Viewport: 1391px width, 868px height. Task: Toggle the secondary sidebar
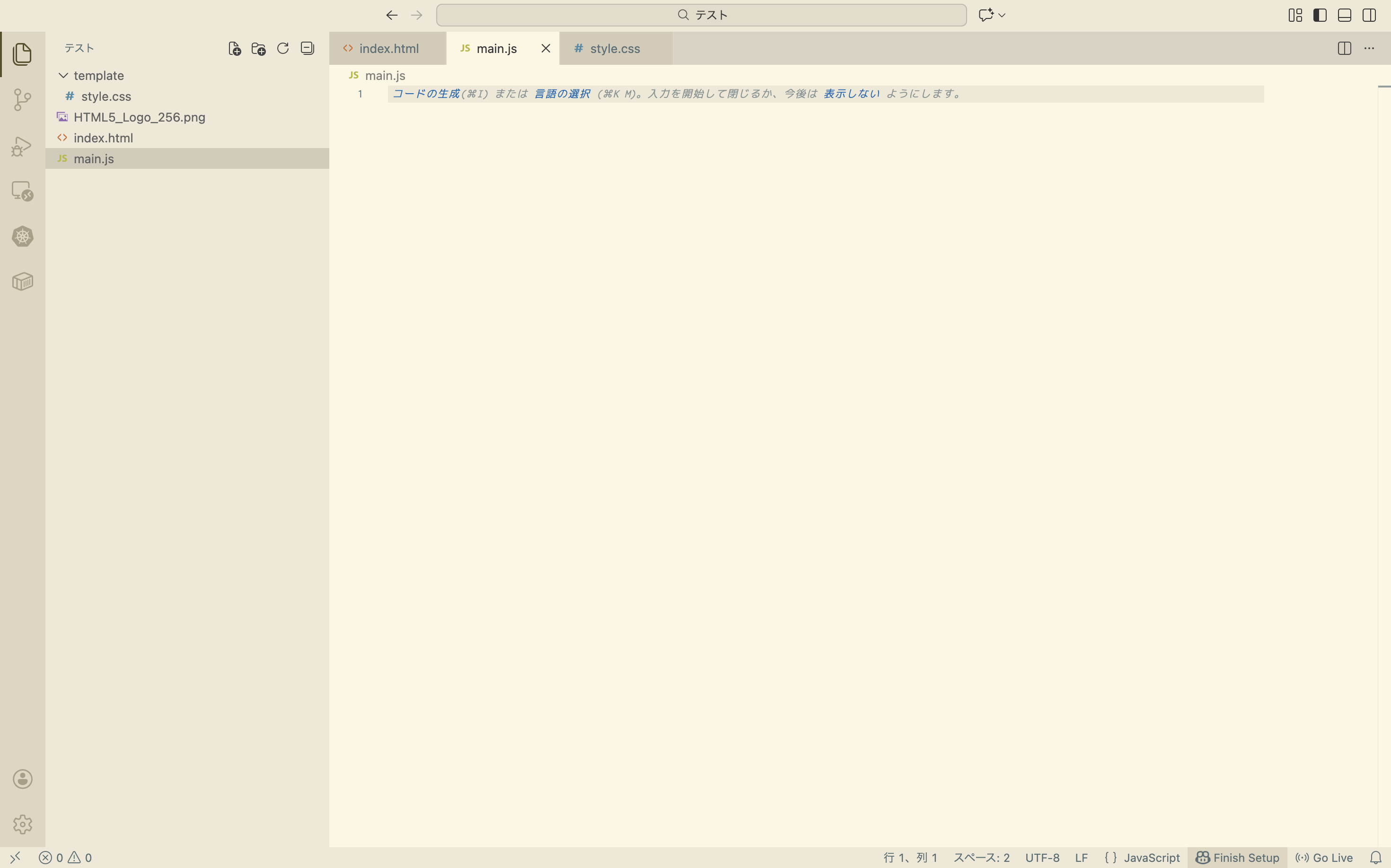[x=1369, y=15]
